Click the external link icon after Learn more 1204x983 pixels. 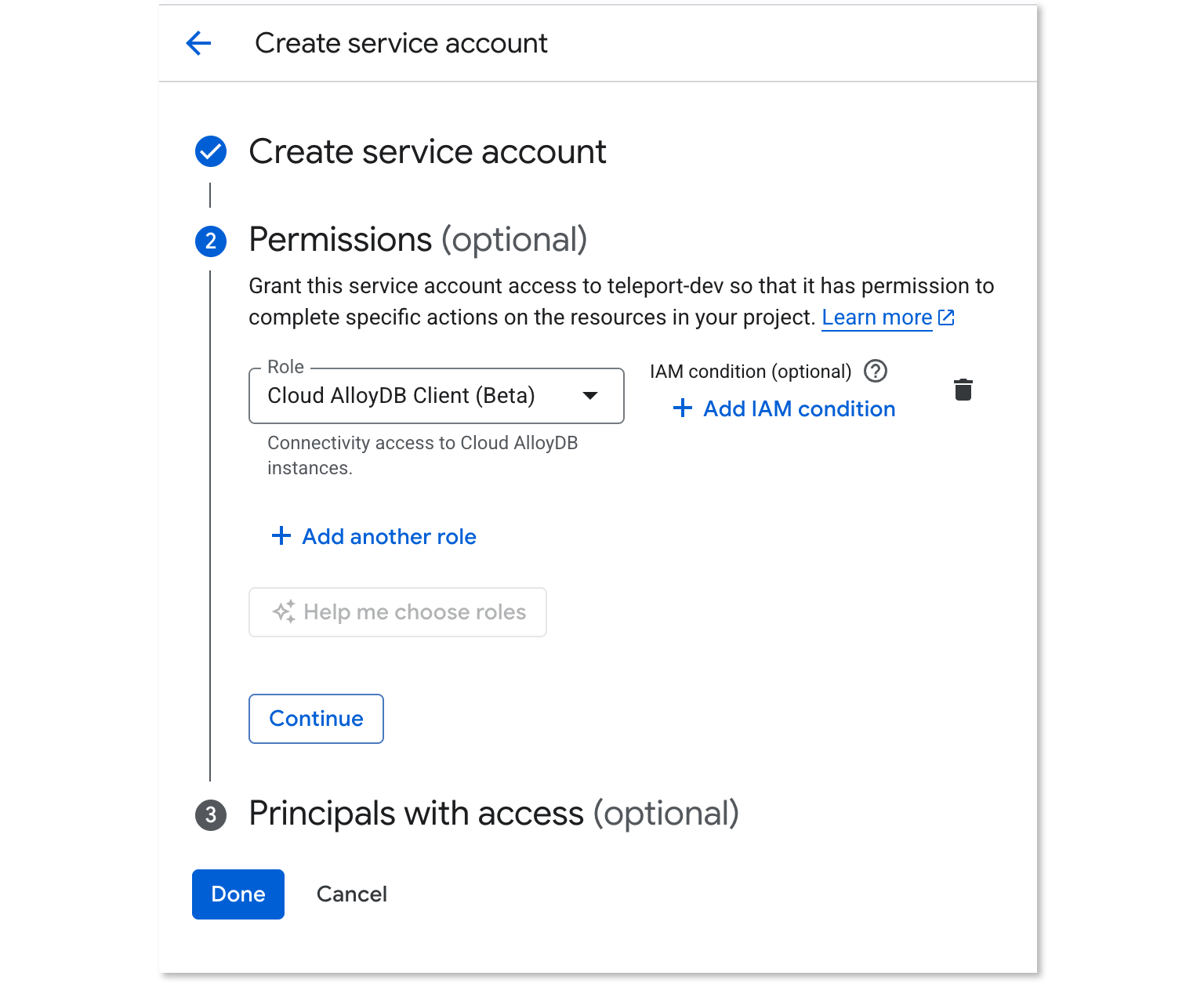[946, 317]
